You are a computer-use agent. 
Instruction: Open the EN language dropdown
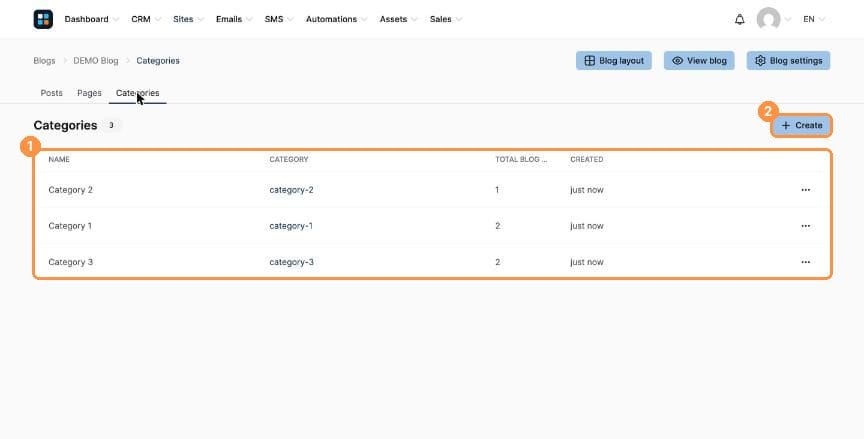pyautogui.click(x=814, y=19)
